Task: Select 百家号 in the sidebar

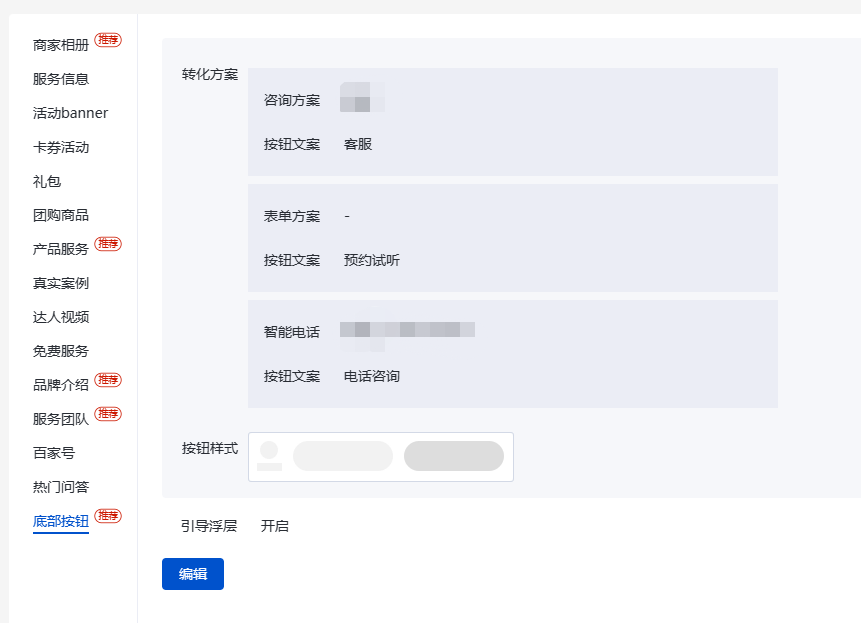Action: click(54, 453)
